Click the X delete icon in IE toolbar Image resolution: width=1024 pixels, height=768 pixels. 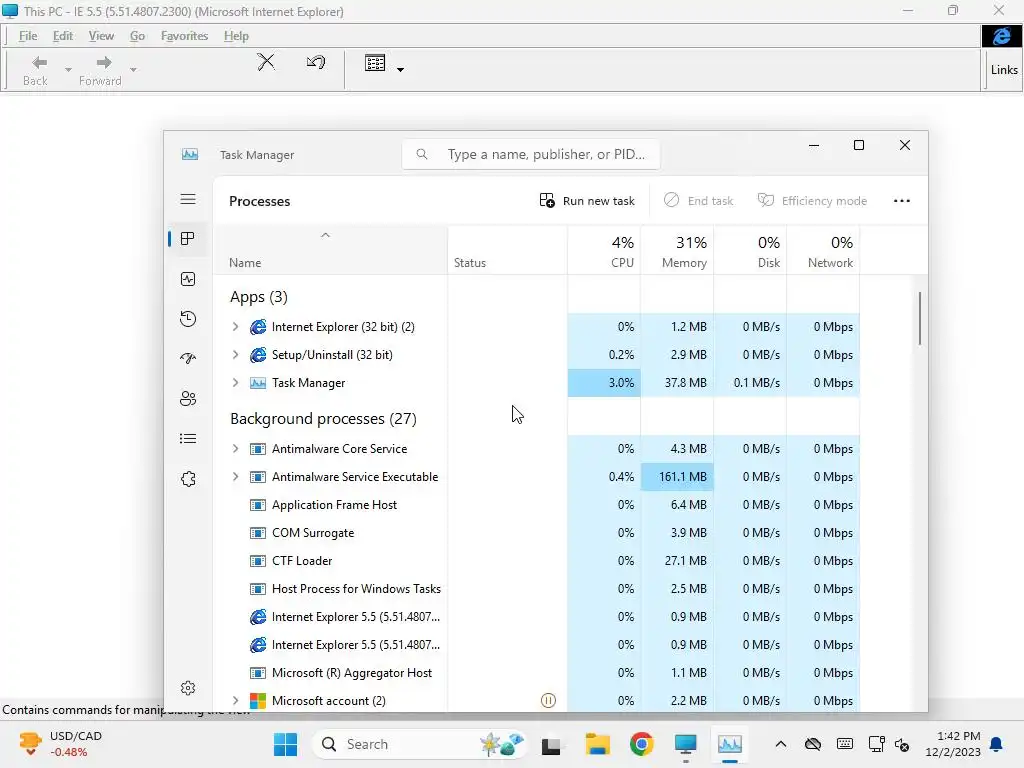(x=266, y=62)
